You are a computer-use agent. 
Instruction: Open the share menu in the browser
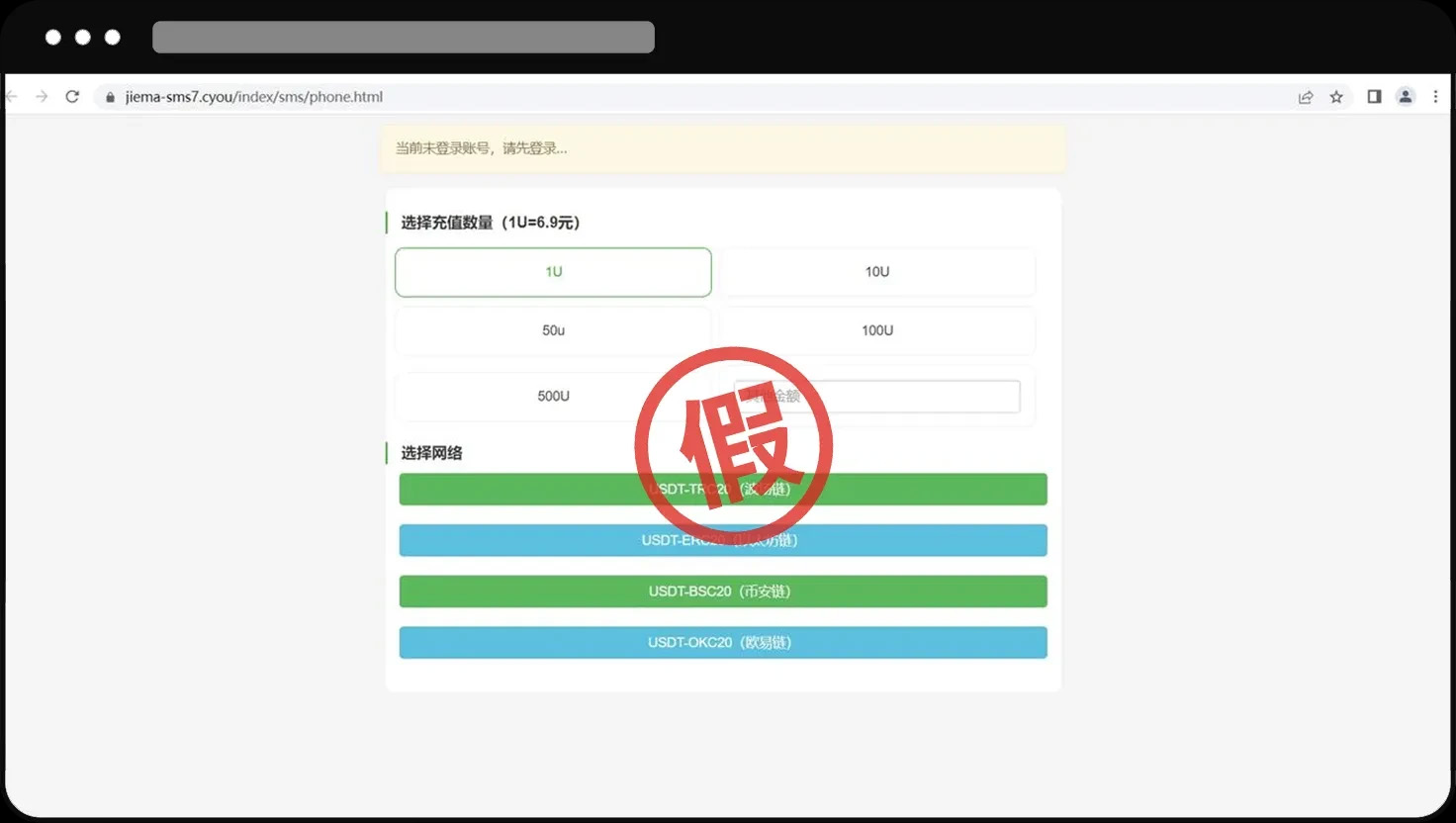(x=1306, y=96)
